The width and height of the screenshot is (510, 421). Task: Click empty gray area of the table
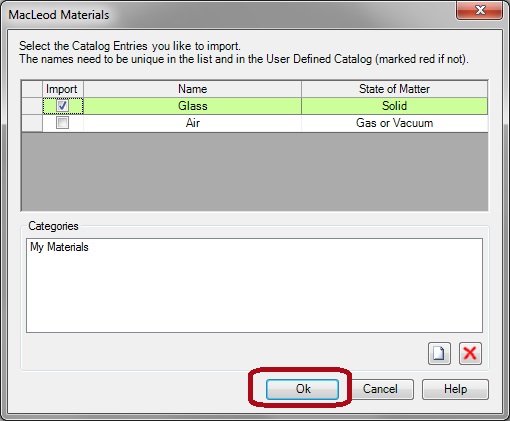[x=255, y=171]
